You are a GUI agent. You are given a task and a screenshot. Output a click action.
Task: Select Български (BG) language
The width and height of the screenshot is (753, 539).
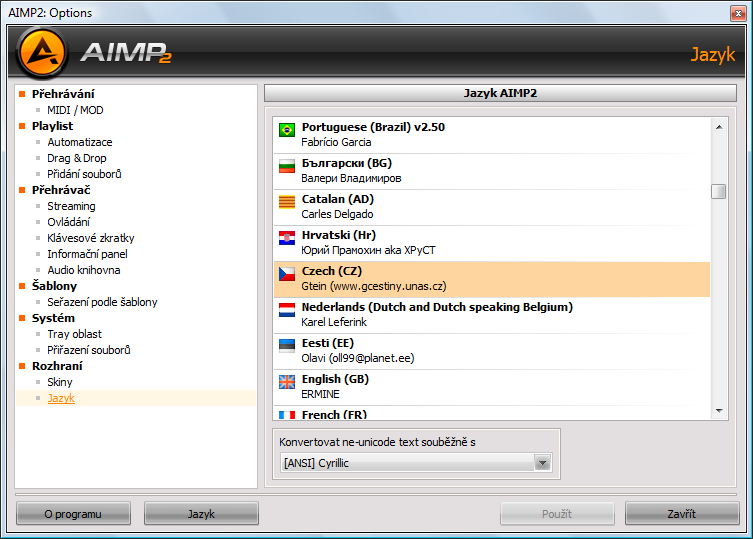[x=492, y=171]
